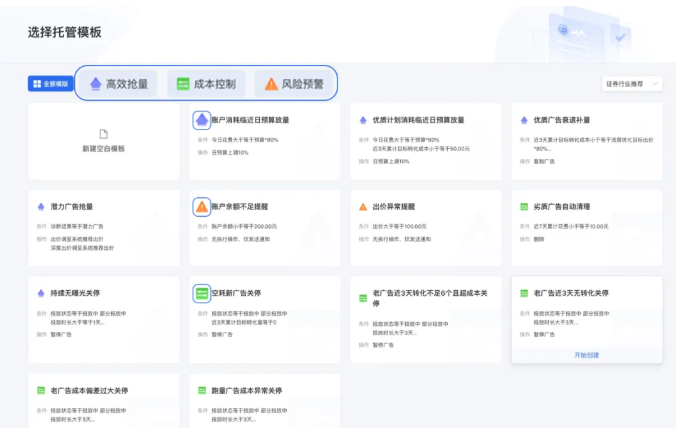The height and width of the screenshot is (443, 688).
Task: Select the 账户消耗临近日预算放量 template title
Action: 251,120
